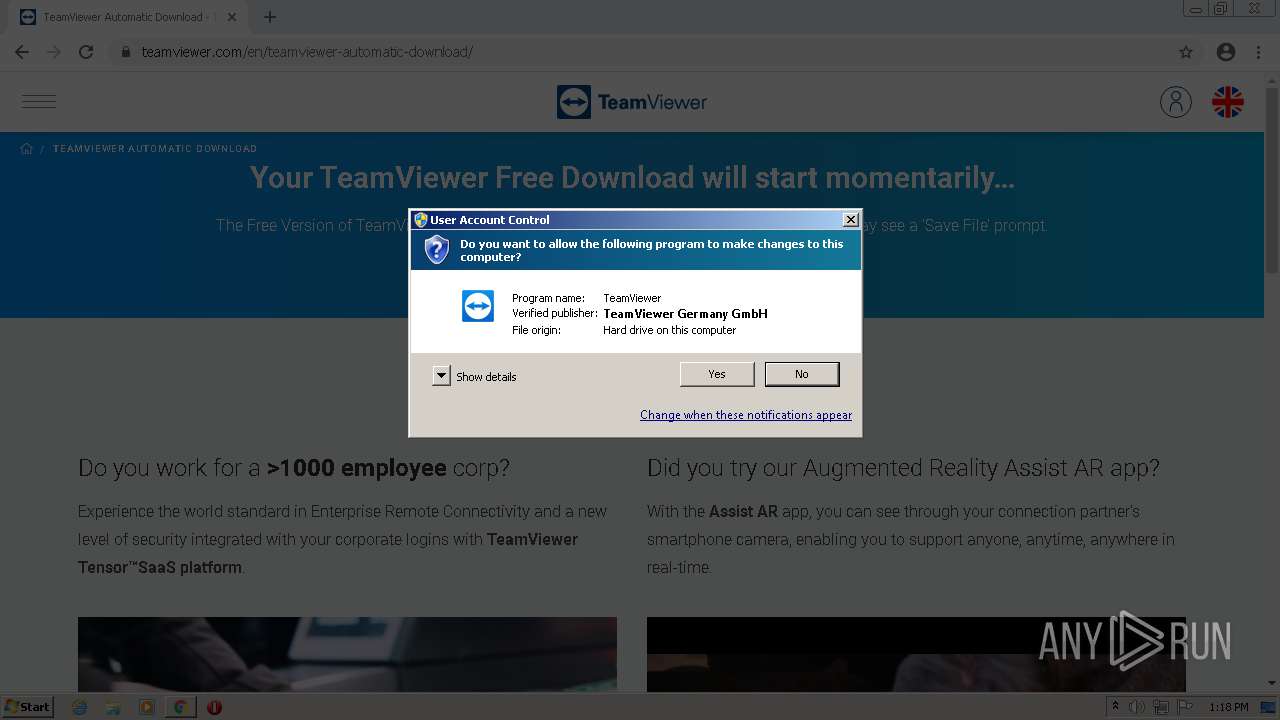This screenshot has width=1280, height=720.
Task: Go forward in browser history
Action: pyautogui.click(x=54, y=52)
